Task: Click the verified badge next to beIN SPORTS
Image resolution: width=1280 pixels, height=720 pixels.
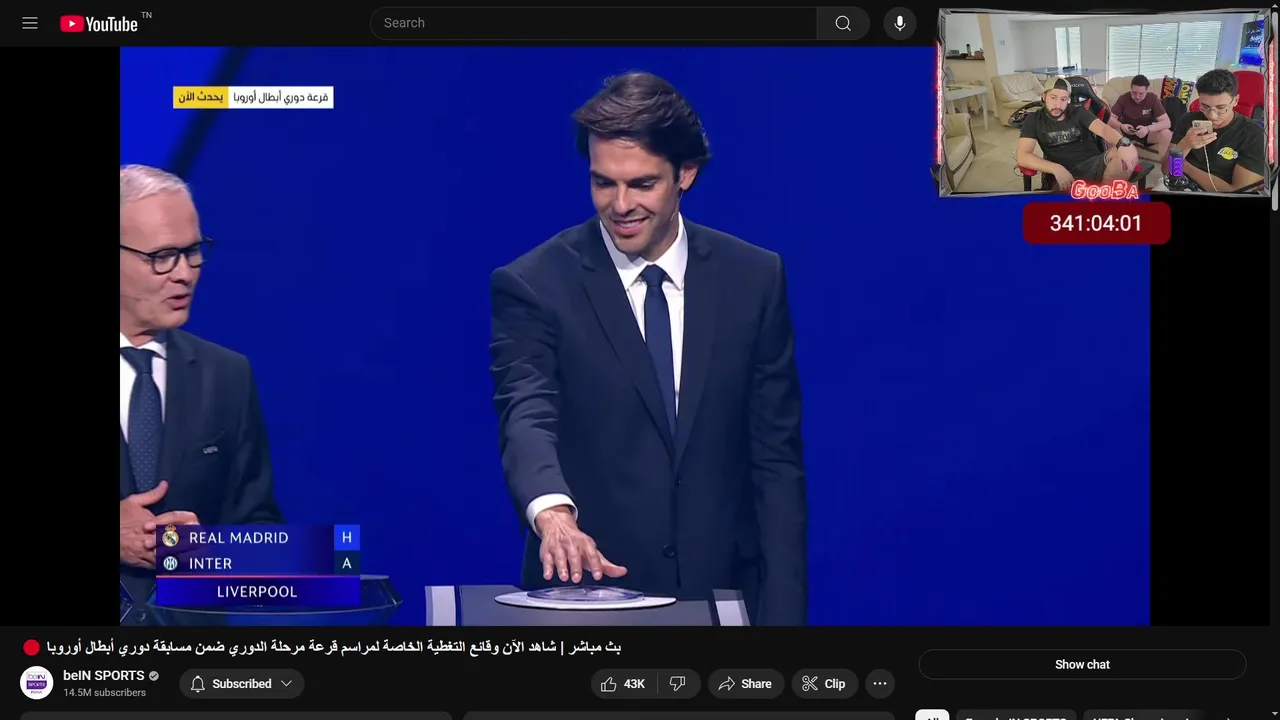Action: pyautogui.click(x=154, y=676)
